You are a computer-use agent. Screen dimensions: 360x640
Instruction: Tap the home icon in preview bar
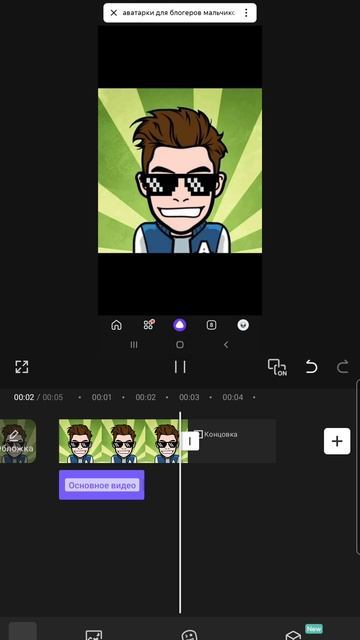116,325
